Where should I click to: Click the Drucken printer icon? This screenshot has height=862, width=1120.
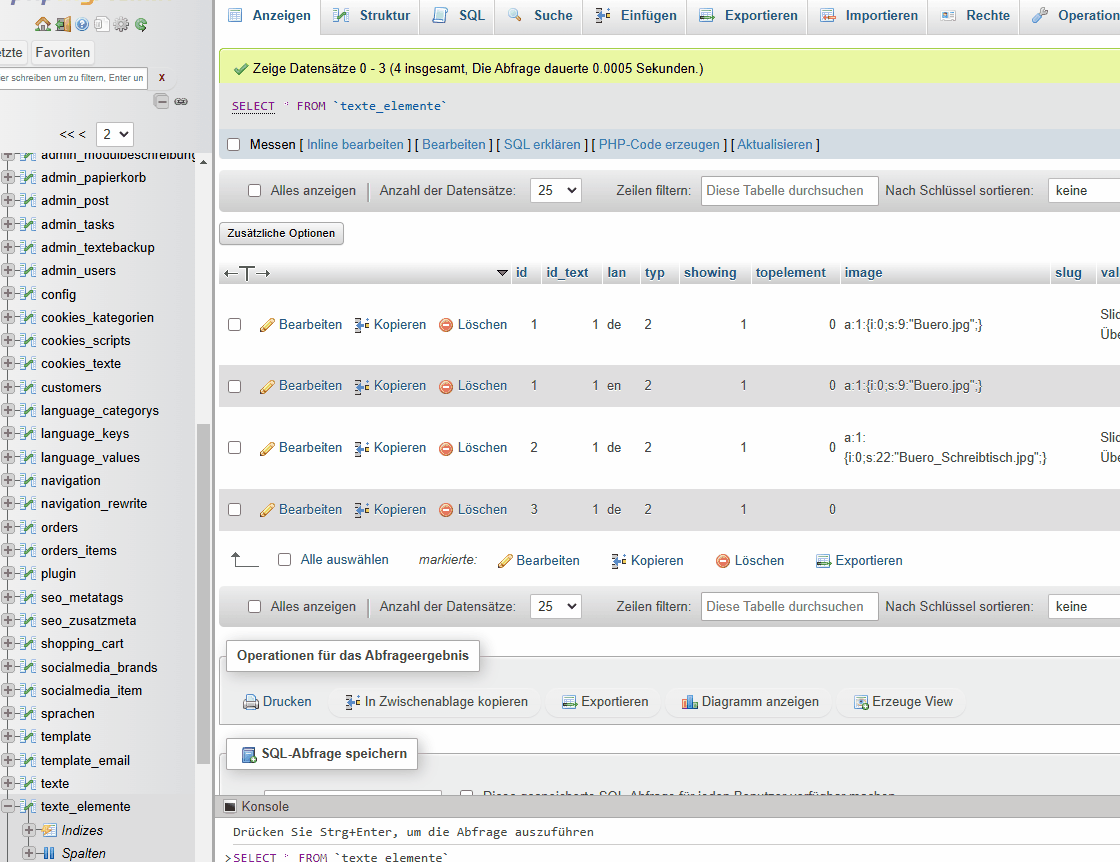[x=251, y=702]
